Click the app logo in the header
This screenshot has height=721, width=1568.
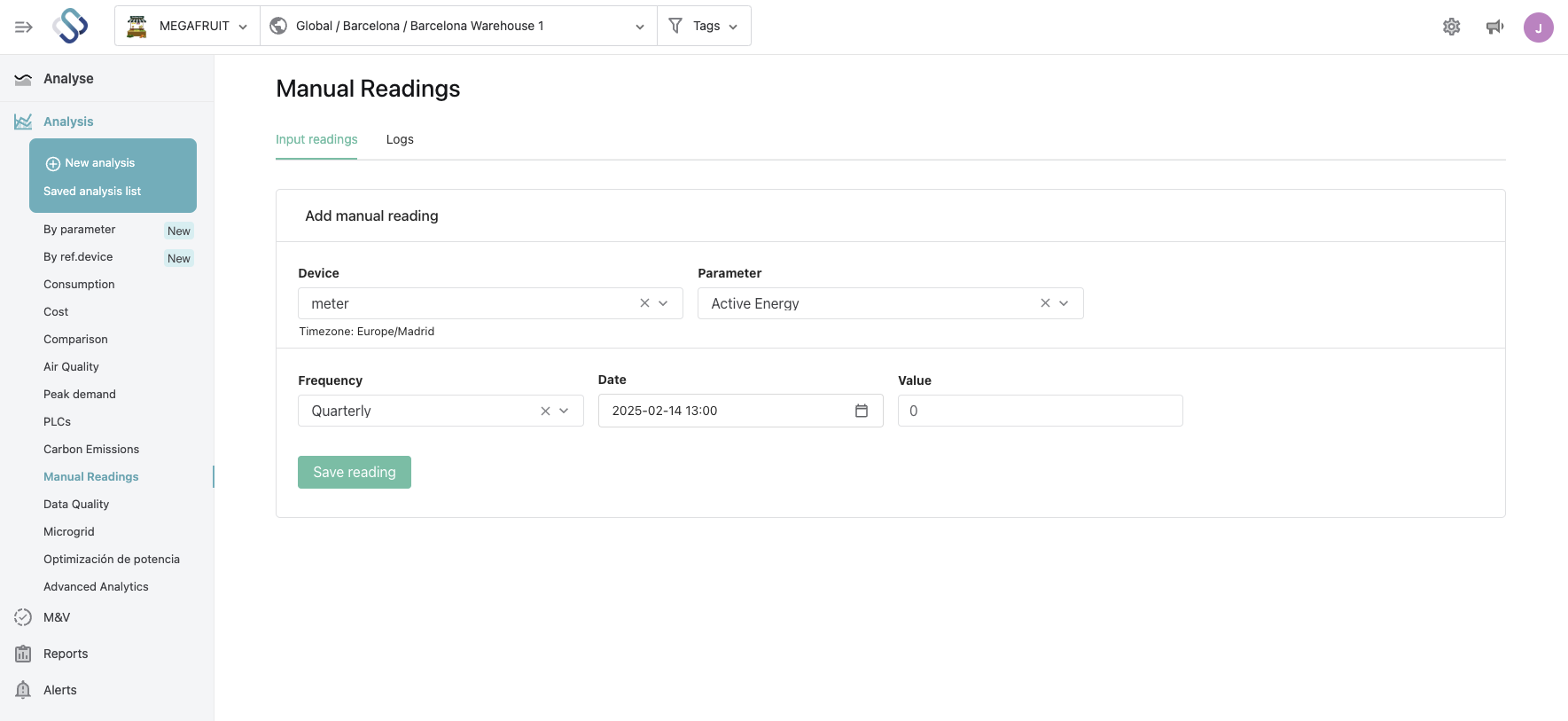tap(70, 26)
